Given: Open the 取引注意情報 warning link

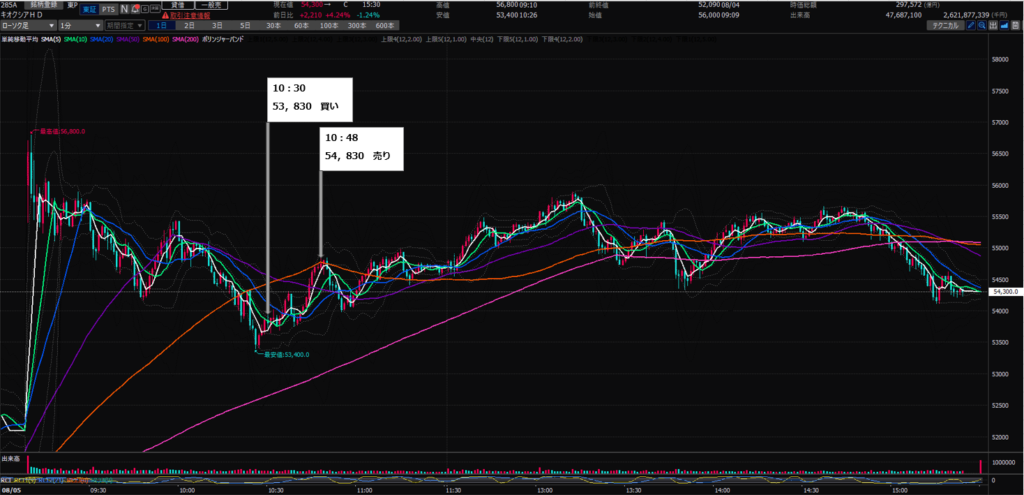Looking at the screenshot, I should click(x=189, y=16).
